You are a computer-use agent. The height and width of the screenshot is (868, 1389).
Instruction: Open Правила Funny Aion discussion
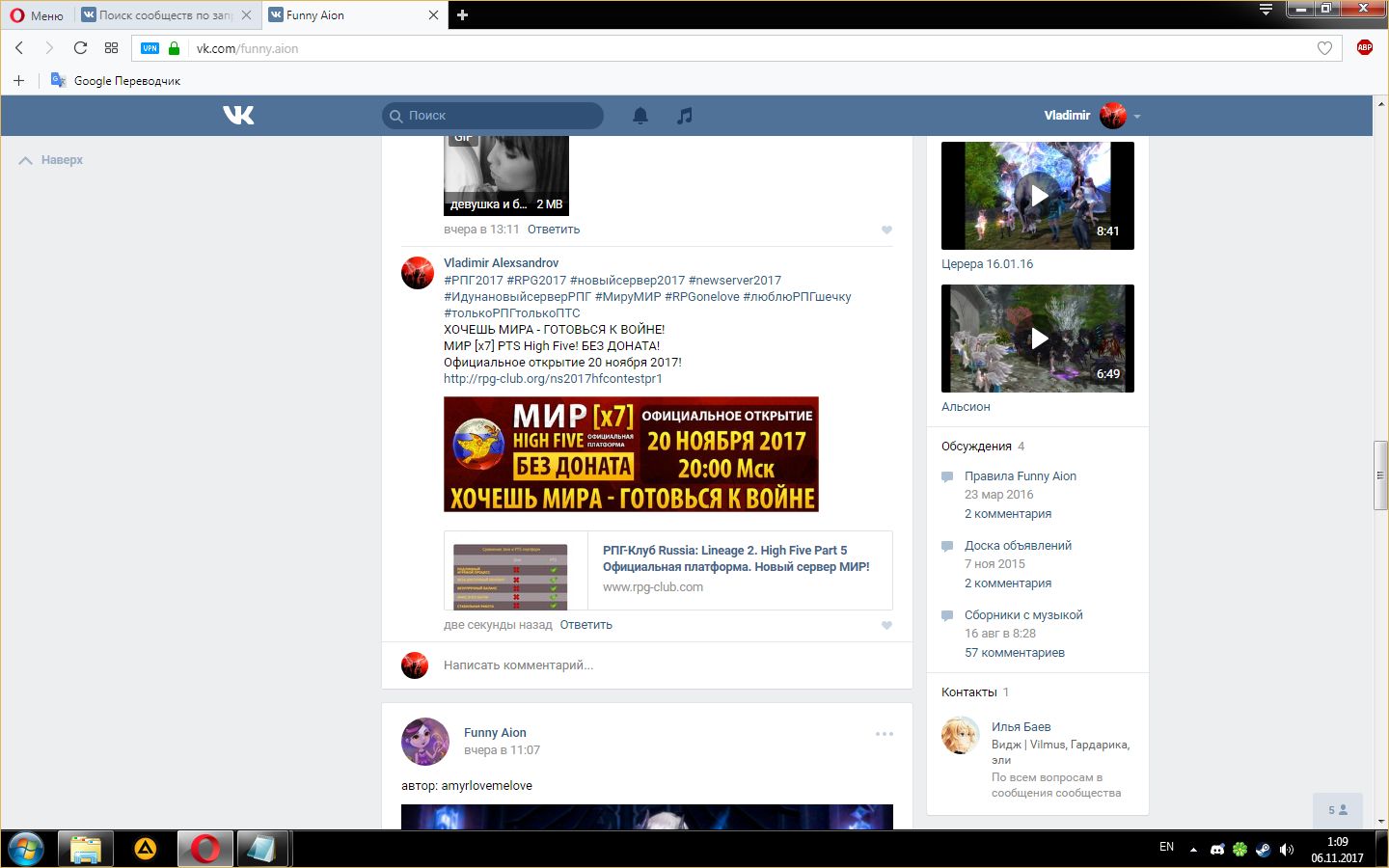pyautogui.click(x=1021, y=476)
